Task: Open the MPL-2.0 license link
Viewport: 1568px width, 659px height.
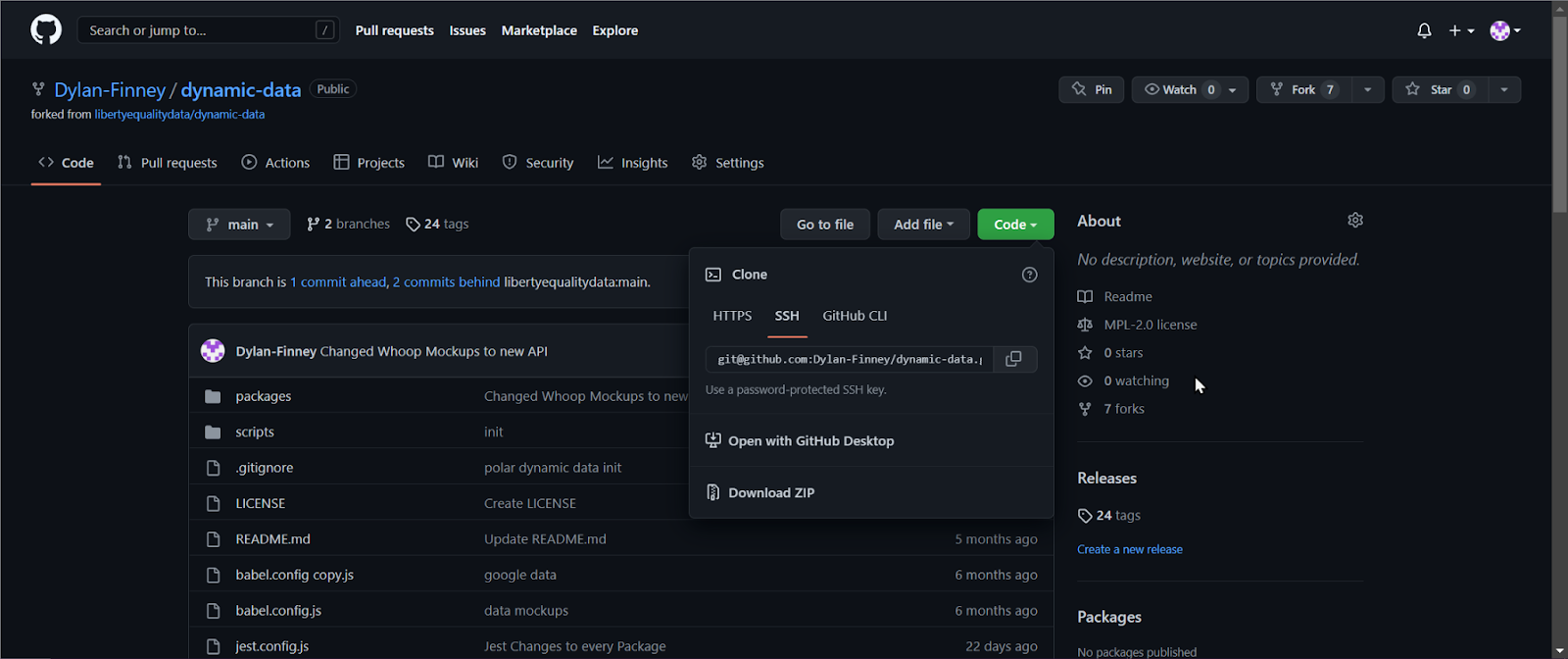Action: point(1138,325)
